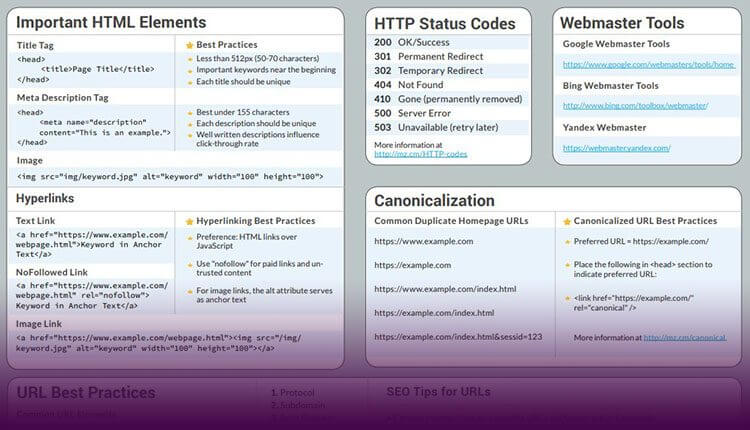Select 'Best under 155 characters' bullet

tap(243, 112)
